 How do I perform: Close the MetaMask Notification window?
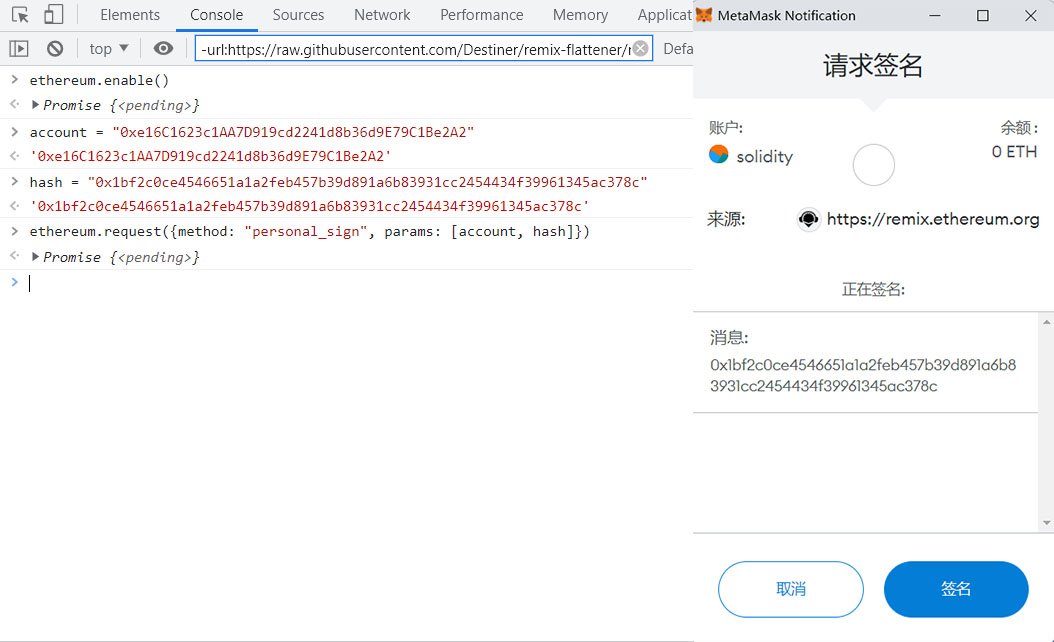click(1030, 15)
